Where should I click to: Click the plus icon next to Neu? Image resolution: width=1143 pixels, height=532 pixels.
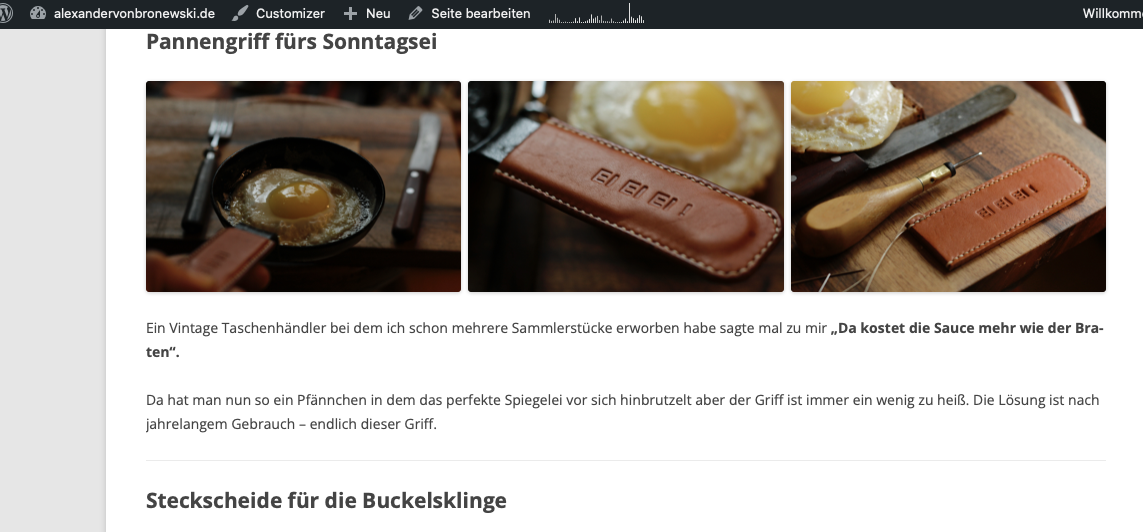(x=351, y=13)
